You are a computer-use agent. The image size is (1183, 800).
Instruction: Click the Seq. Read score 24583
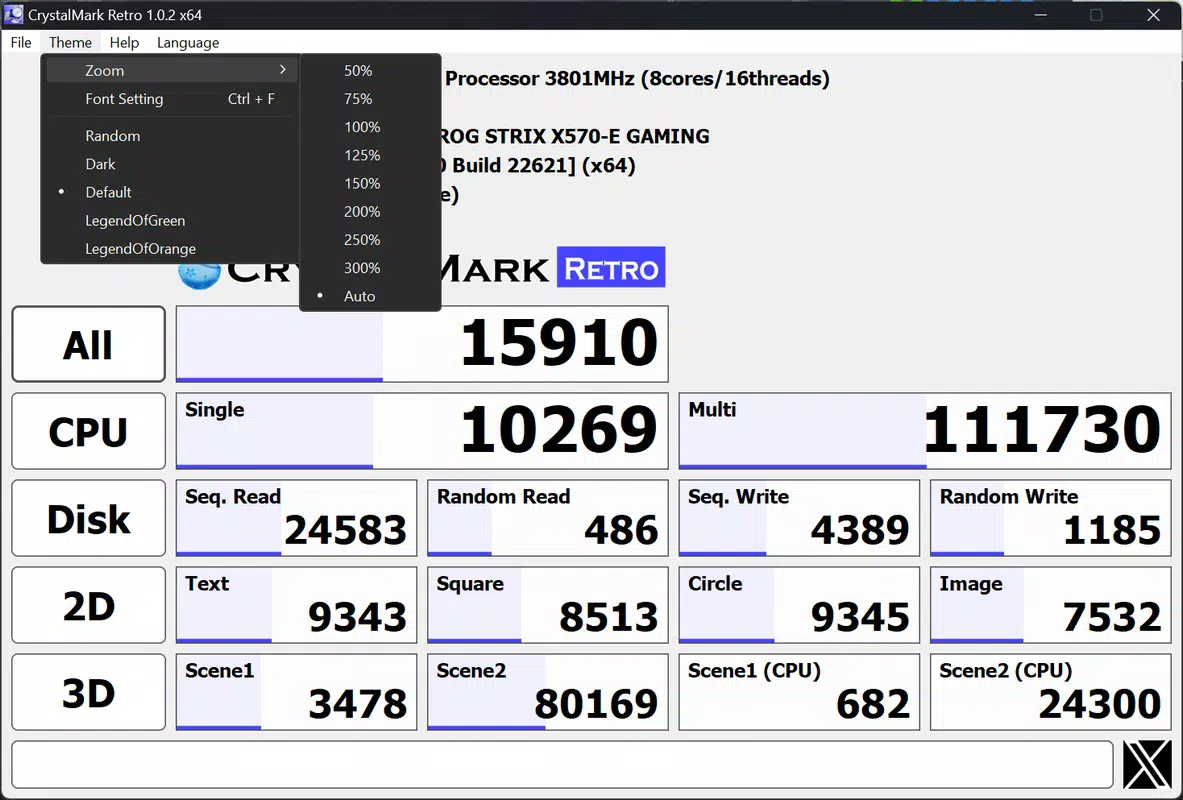click(297, 518)
